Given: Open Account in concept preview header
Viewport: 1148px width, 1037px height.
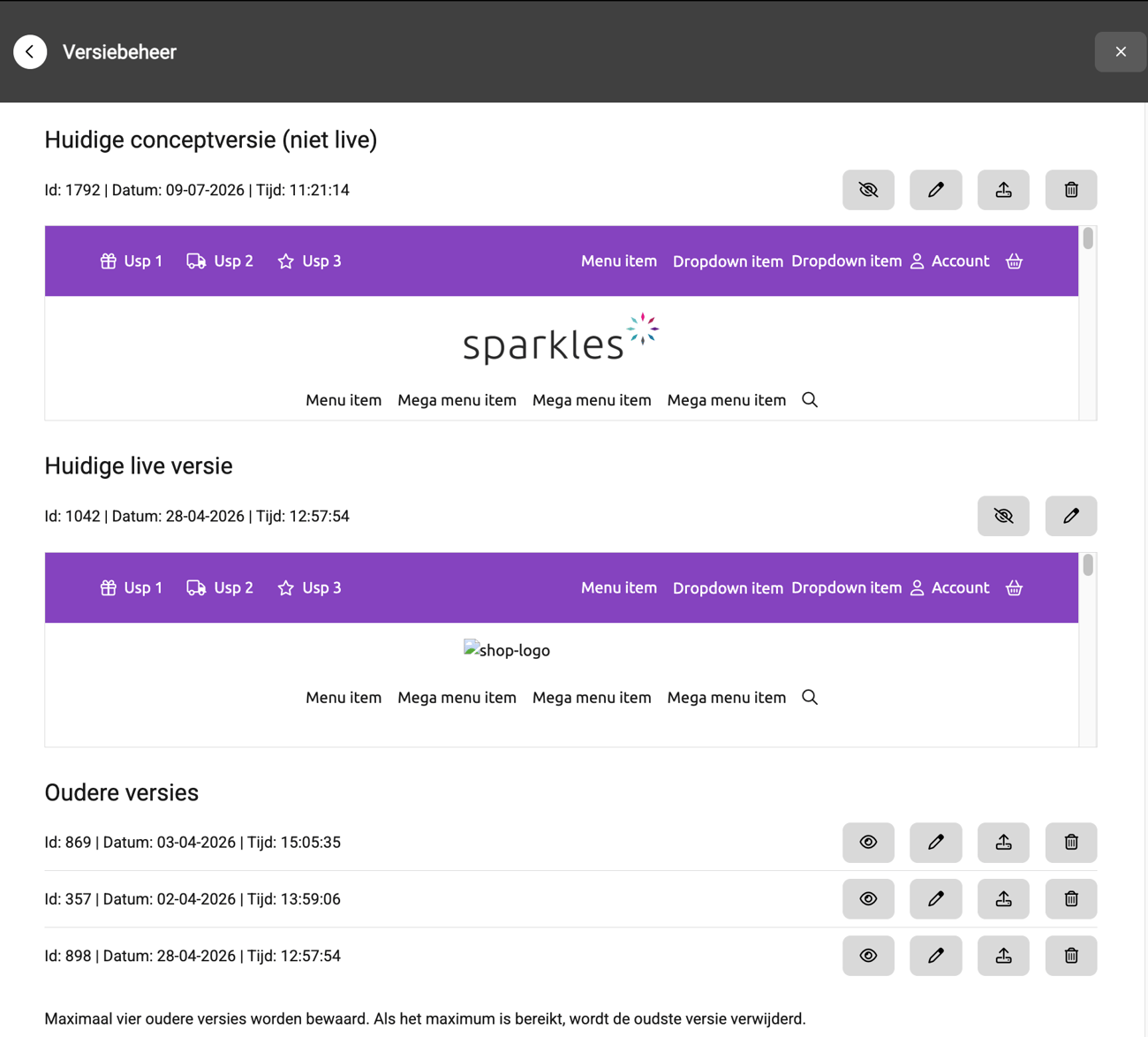Looking at the screenshot, I should (949, 261).
